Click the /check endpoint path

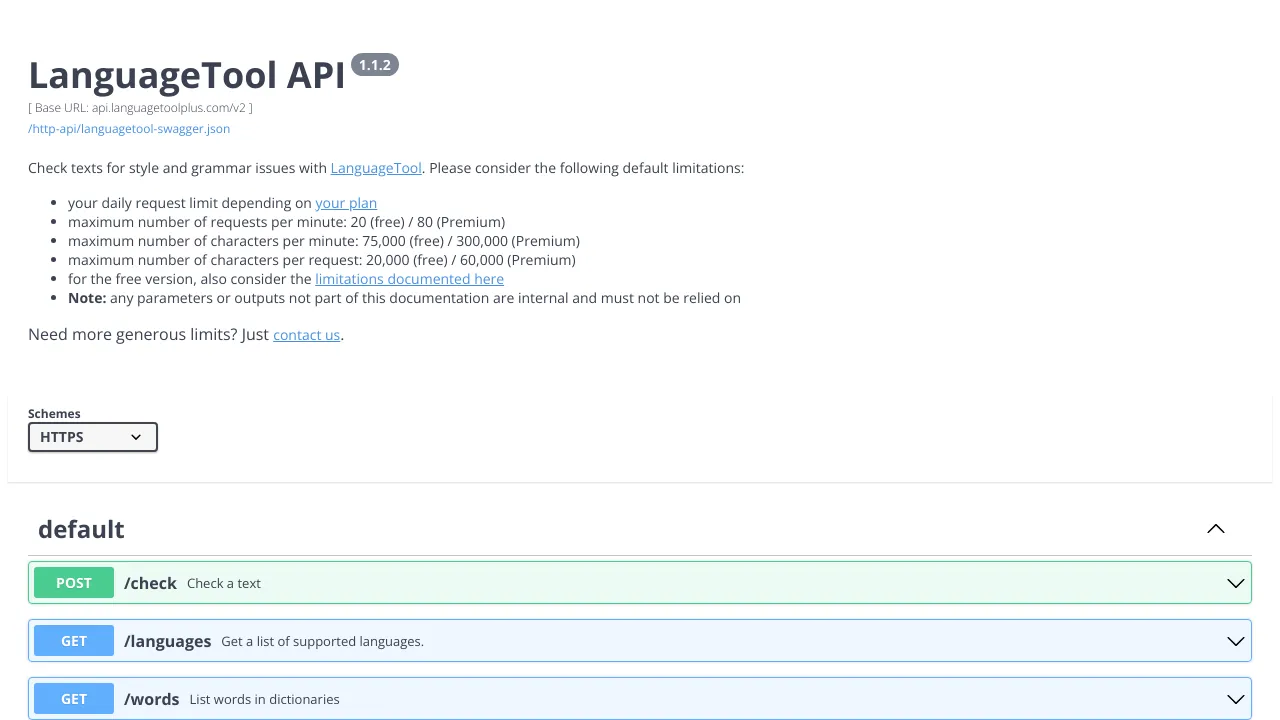150,583
